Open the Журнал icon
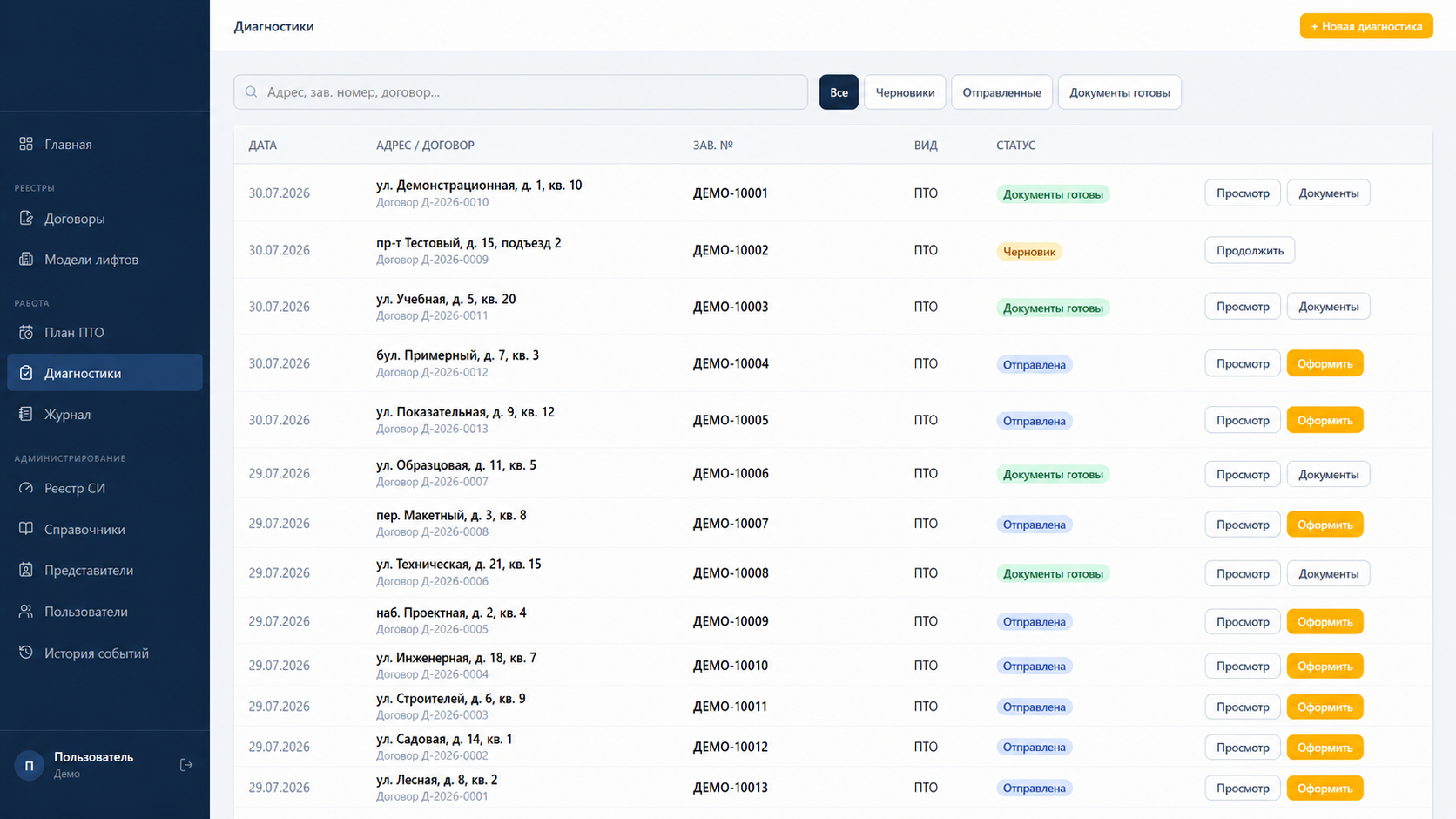Viewport: 1456px width, 819px height. (26, 414)
